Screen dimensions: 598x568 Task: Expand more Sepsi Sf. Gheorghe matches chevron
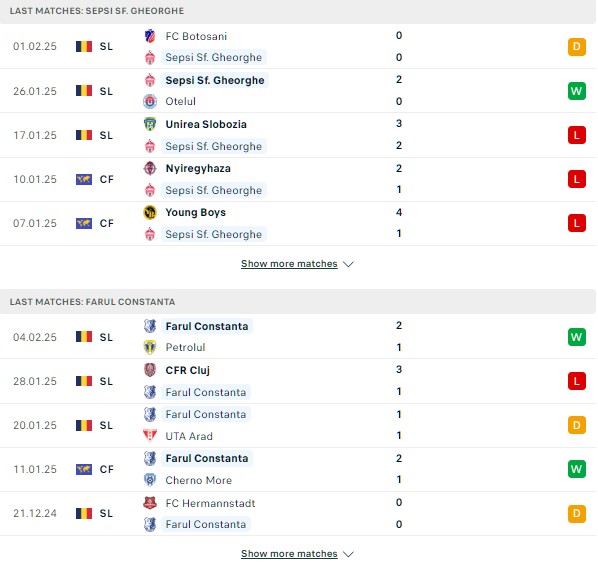[348, 264]
